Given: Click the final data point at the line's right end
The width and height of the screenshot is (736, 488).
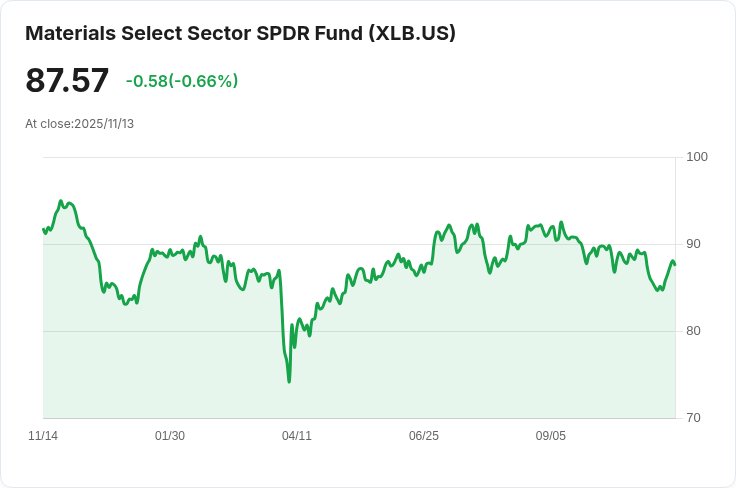Looking at the screenshot, I should coord(675,265).
